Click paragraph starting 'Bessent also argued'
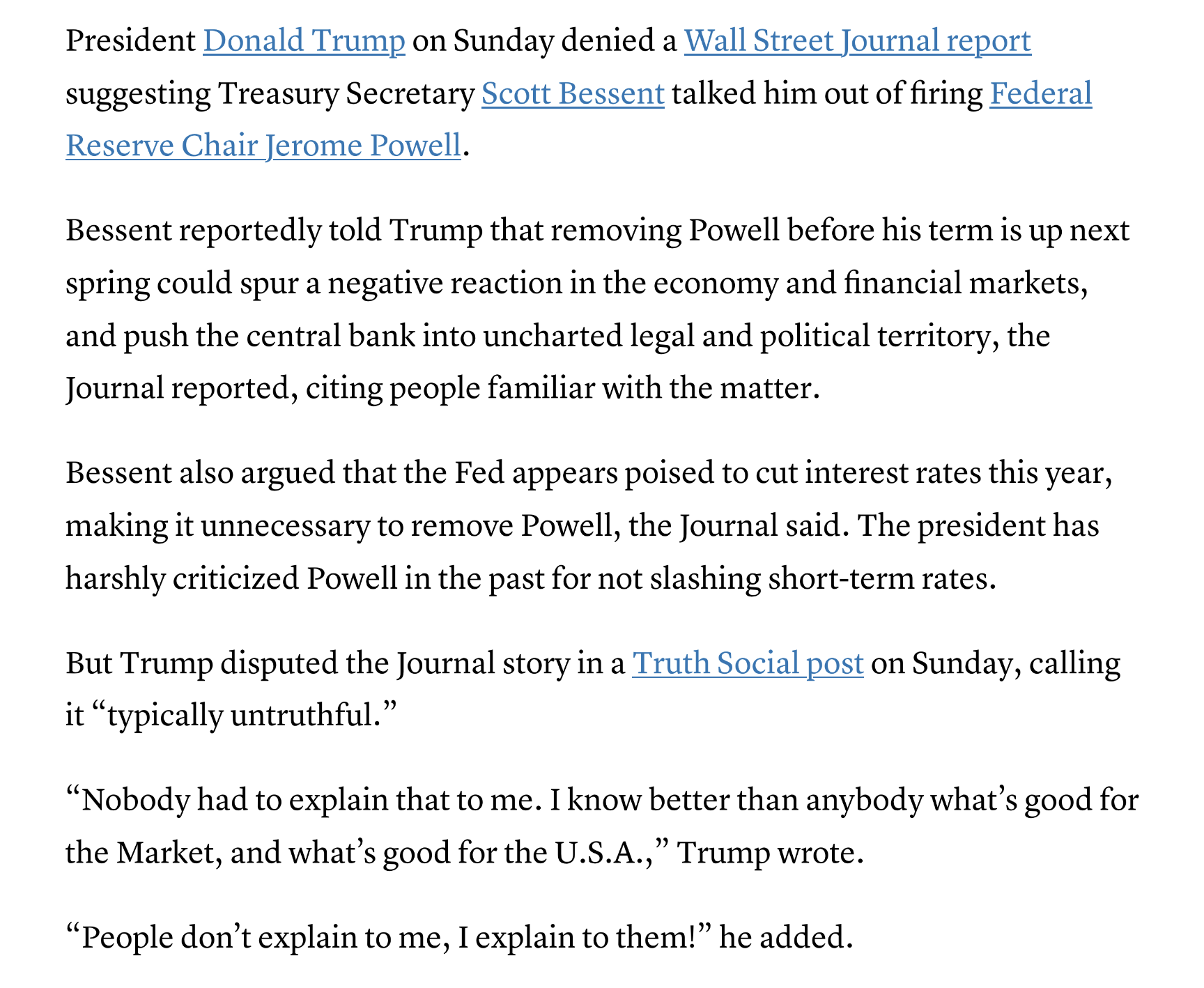The height and width of the screenshot is (988, 1204). [589, 525]
